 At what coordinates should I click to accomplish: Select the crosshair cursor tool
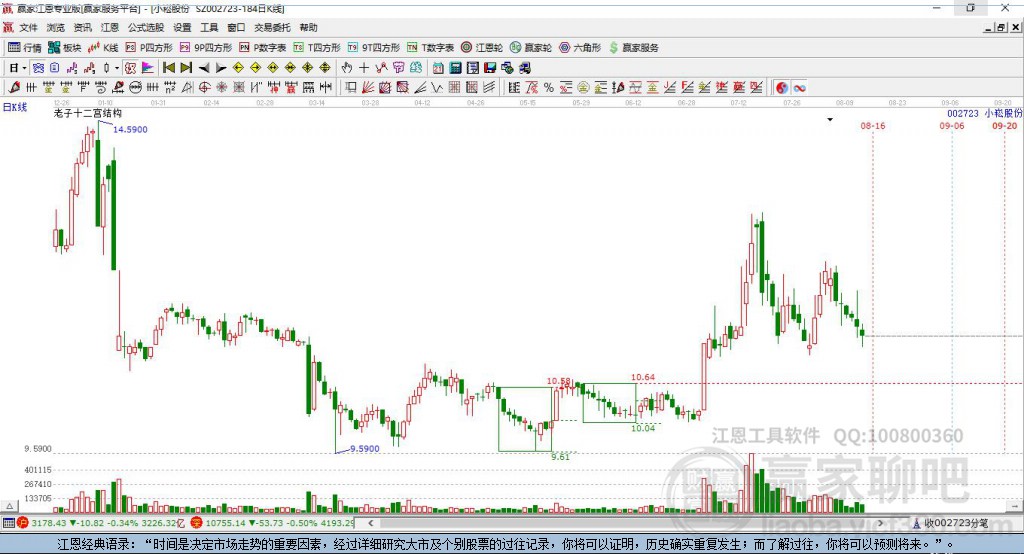click(364, 68)
